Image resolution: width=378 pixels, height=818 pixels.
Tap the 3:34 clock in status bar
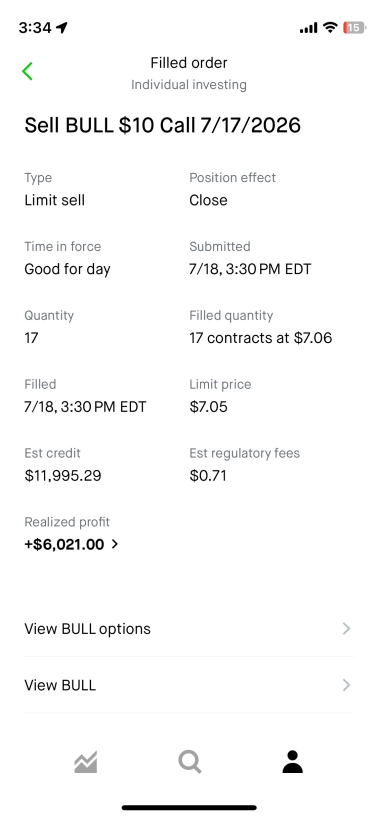pos(35,28)
